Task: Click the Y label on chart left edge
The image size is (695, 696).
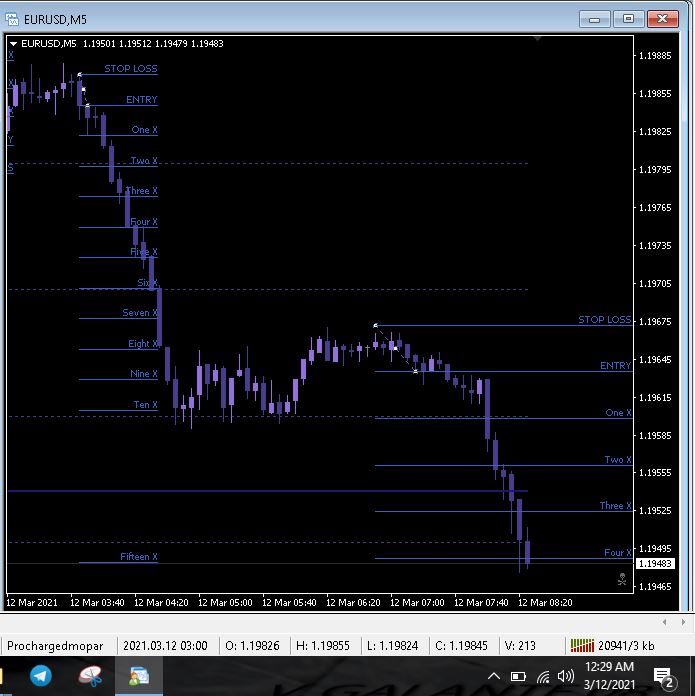Action: pyautogui.click(x=11, y=140)
